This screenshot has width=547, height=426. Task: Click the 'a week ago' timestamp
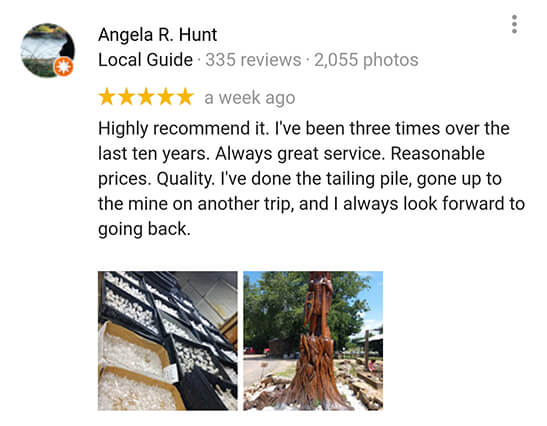click(250, 98)
